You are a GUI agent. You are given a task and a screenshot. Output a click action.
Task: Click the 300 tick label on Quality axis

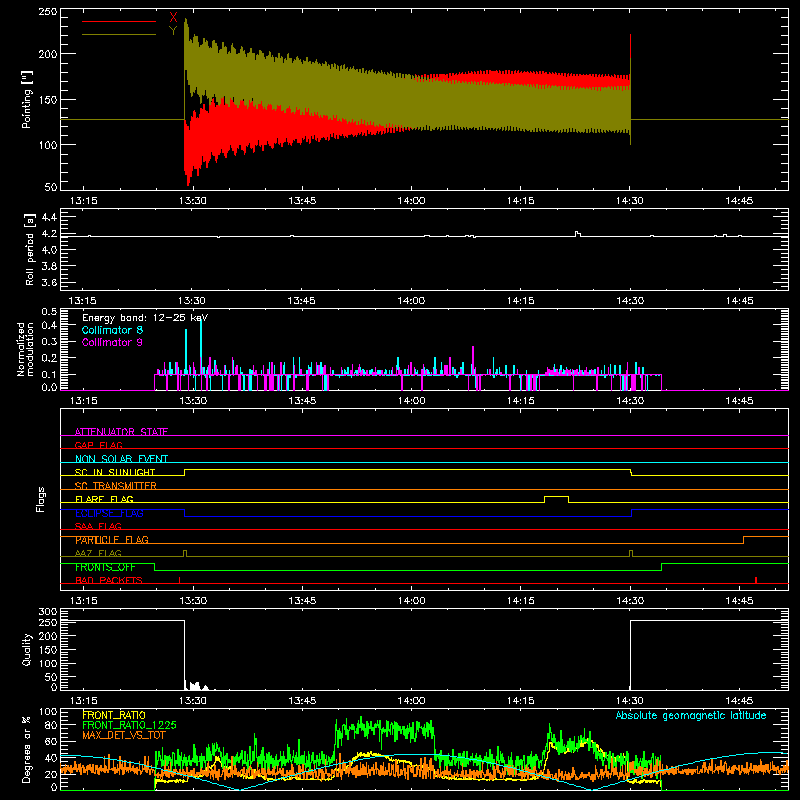coord(48,611)
